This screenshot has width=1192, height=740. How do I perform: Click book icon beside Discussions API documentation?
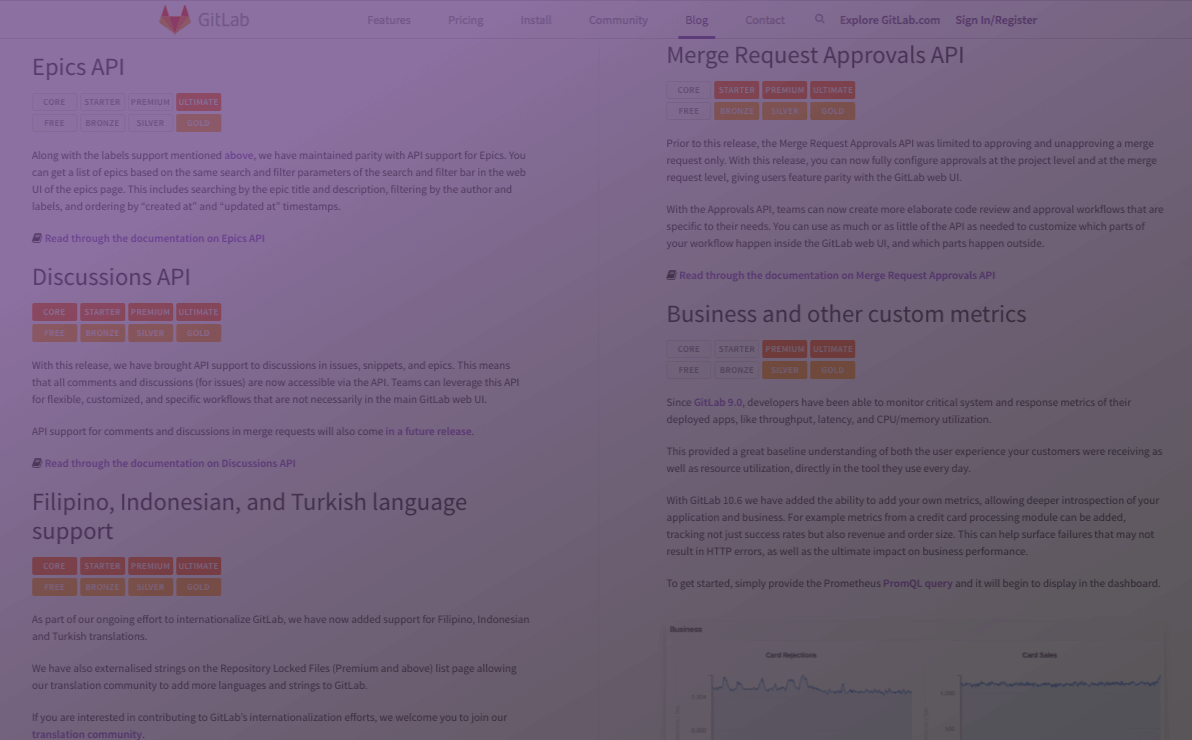[36, 463]
